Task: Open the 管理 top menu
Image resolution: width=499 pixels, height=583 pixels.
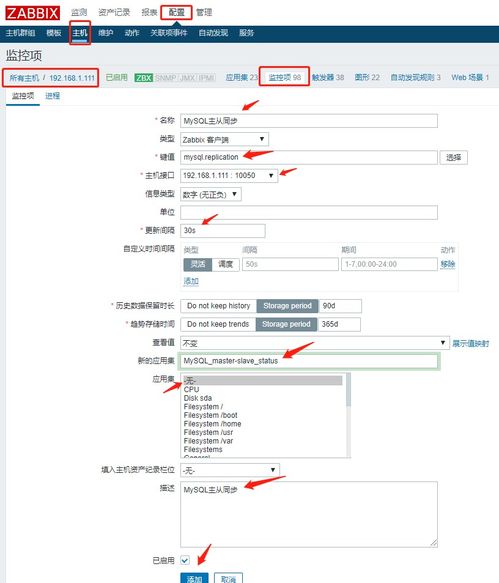Action: (204, 13)
